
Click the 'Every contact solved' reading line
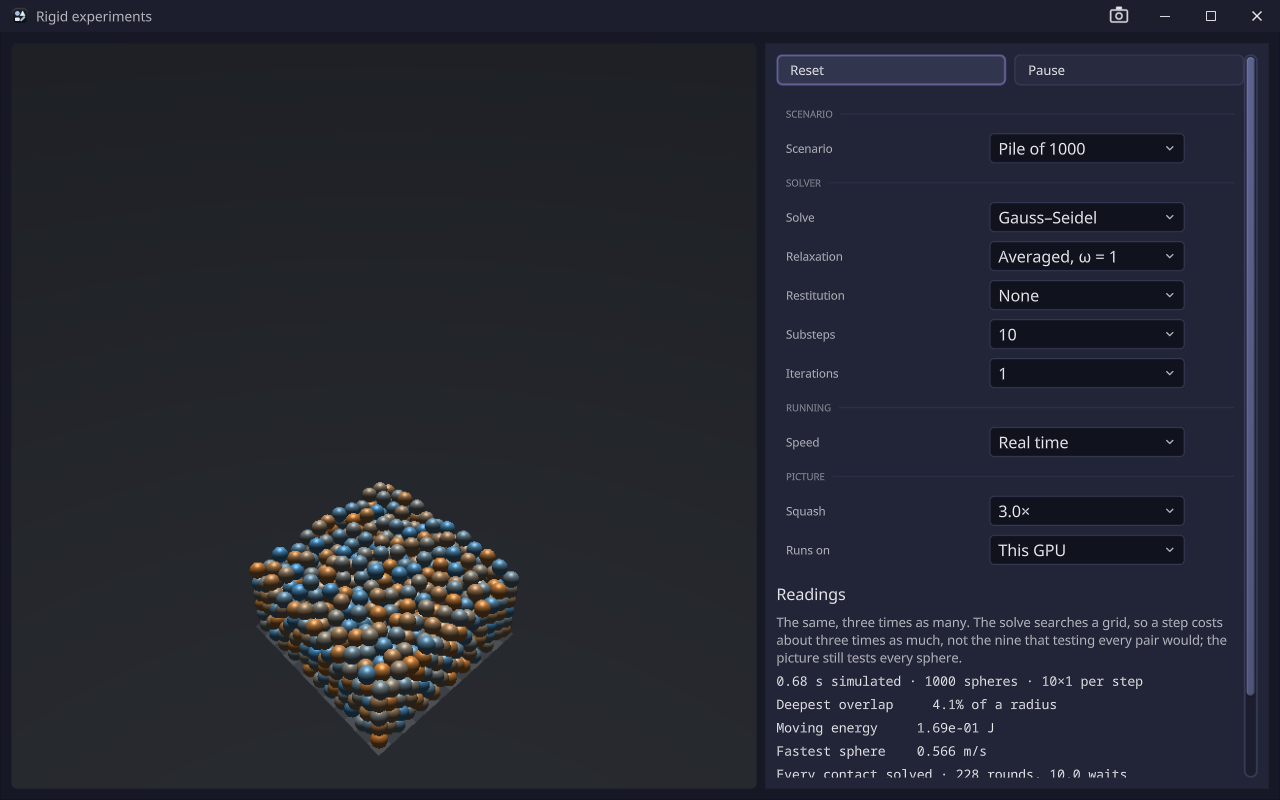[951, 774]
